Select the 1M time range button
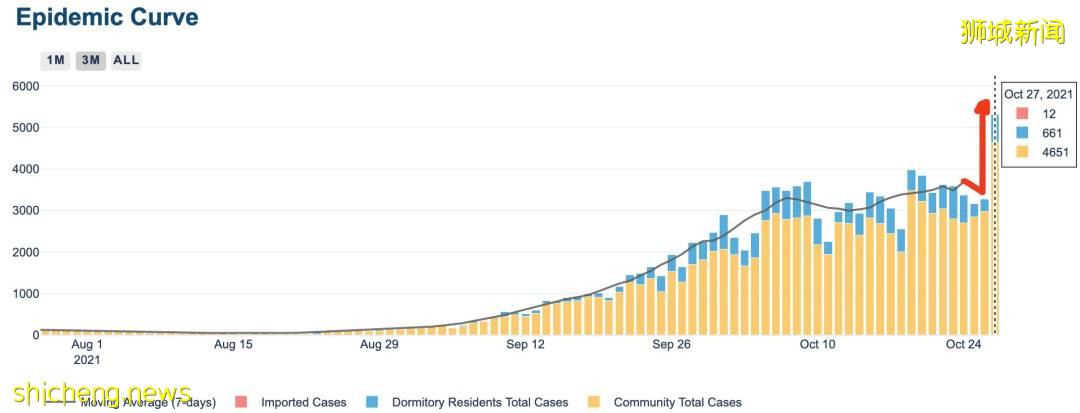Viewport: 1080px width, 413px height. 55,60
